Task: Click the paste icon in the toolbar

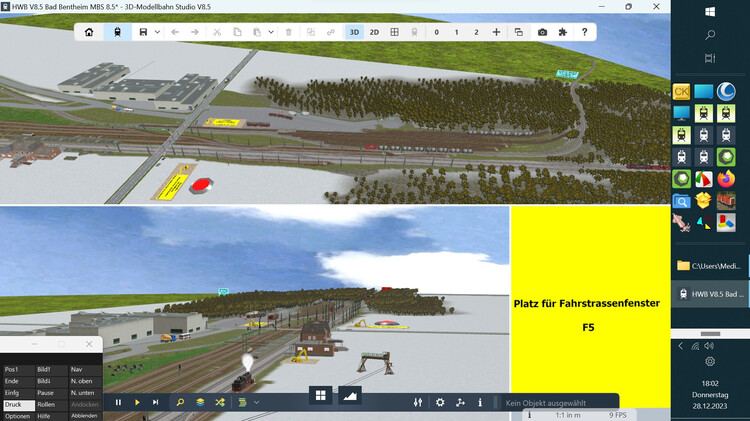Action: [257, 32]
